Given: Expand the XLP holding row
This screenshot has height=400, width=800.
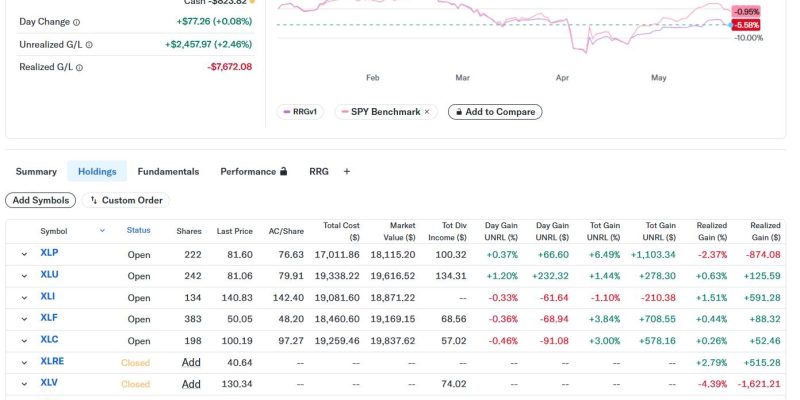Looking at the screenshot, I should point(24,254).
